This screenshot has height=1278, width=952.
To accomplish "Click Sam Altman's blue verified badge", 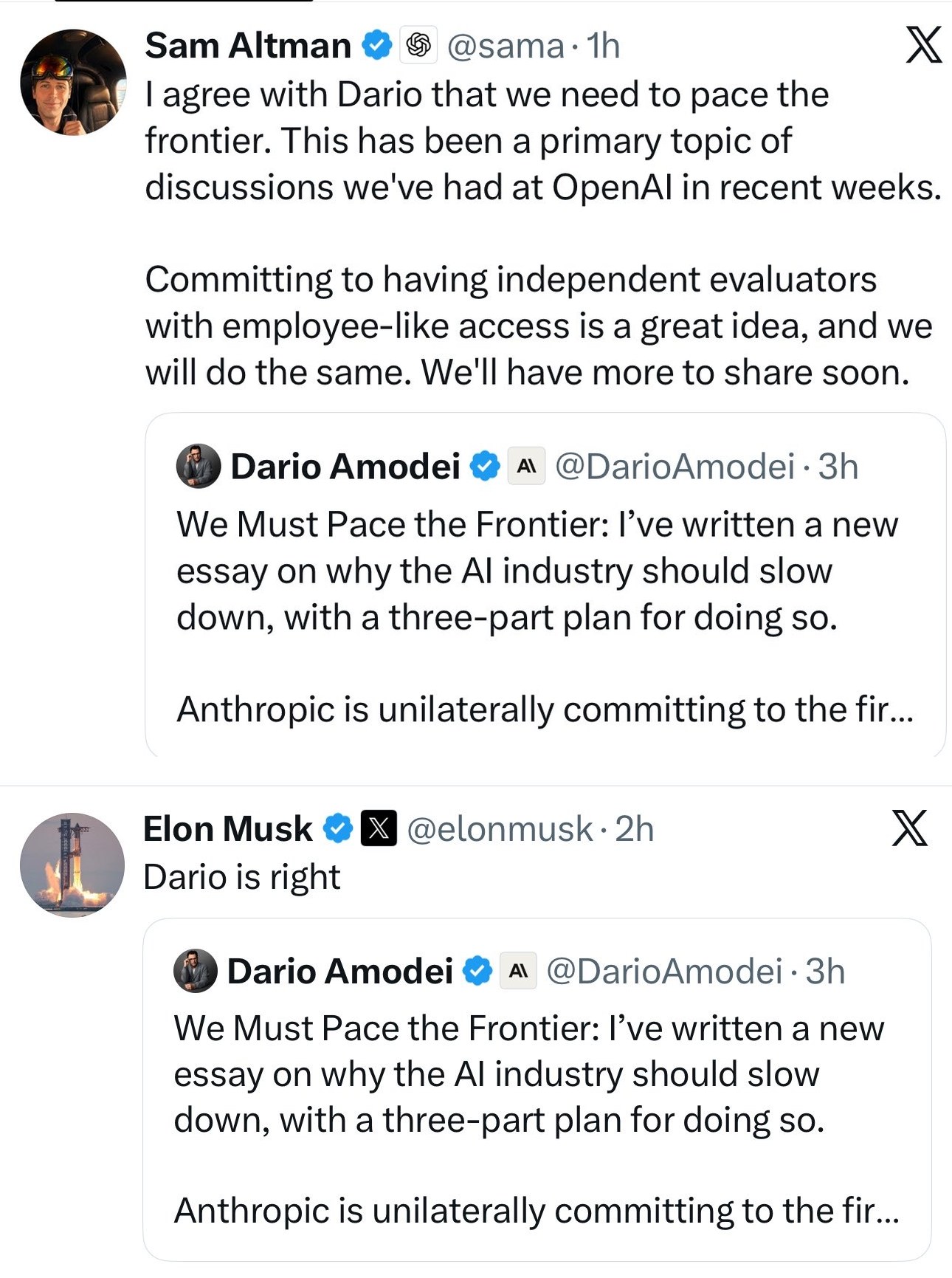I will (376, 46).
